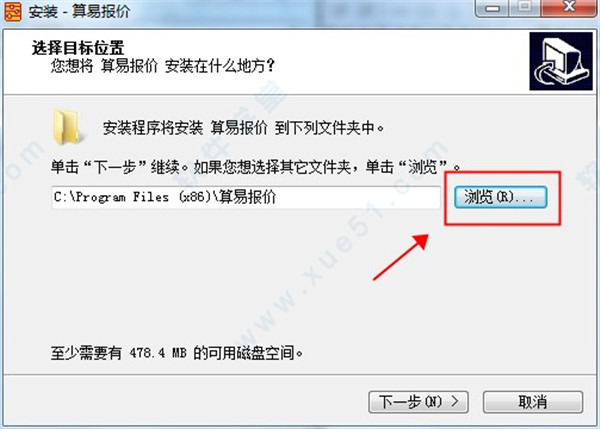
Task: Minimize the installer window
Action: click(492, 7)
